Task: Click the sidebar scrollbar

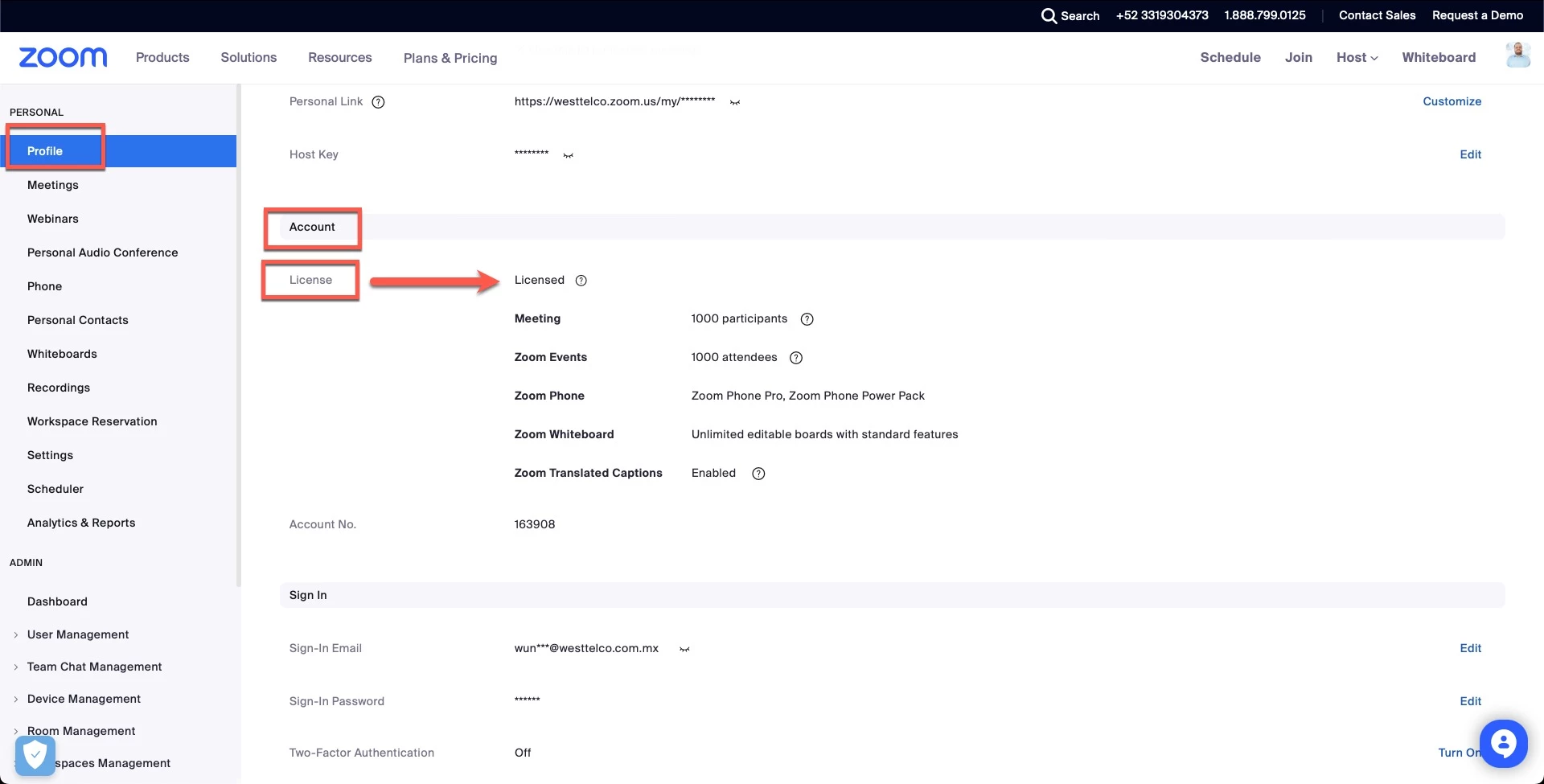Action: point(238,335)
